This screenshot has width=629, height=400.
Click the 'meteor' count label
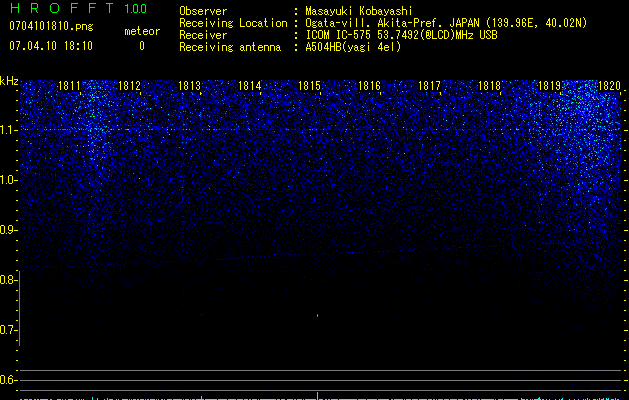[x=142, y=31]
